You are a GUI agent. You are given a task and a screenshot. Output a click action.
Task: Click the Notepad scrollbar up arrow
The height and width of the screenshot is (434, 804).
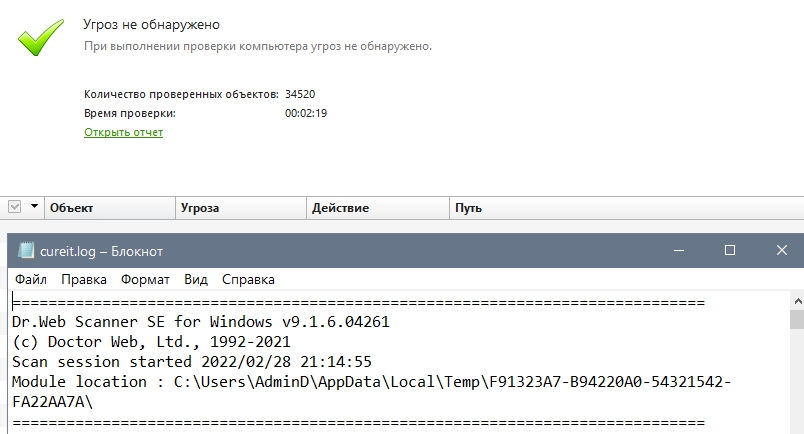click(797, 301)
